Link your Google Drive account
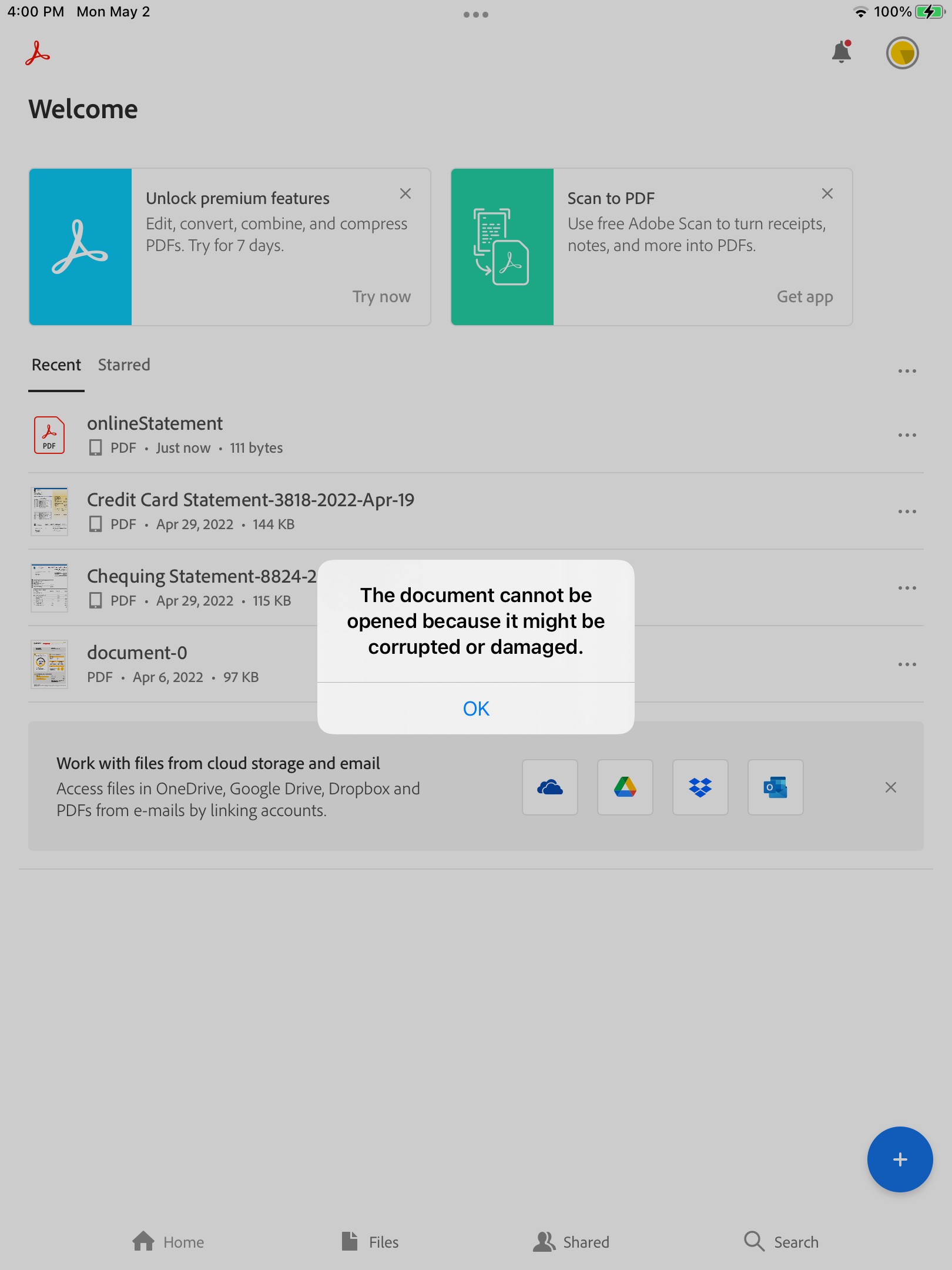 [x=625, y=787]
